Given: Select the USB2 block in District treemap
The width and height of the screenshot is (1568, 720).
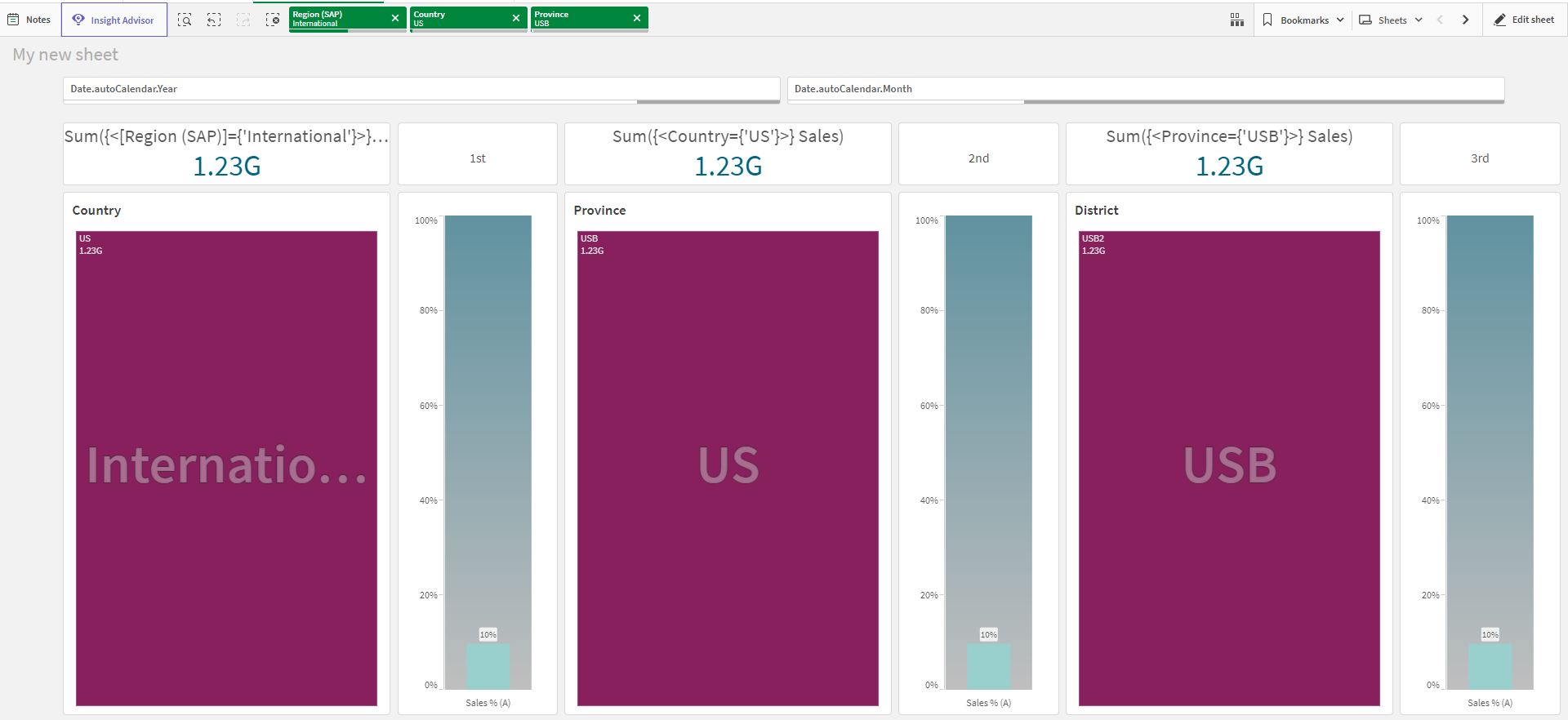Looking at the screenshot, I should pyautogui.click(x=1229, y=468).
